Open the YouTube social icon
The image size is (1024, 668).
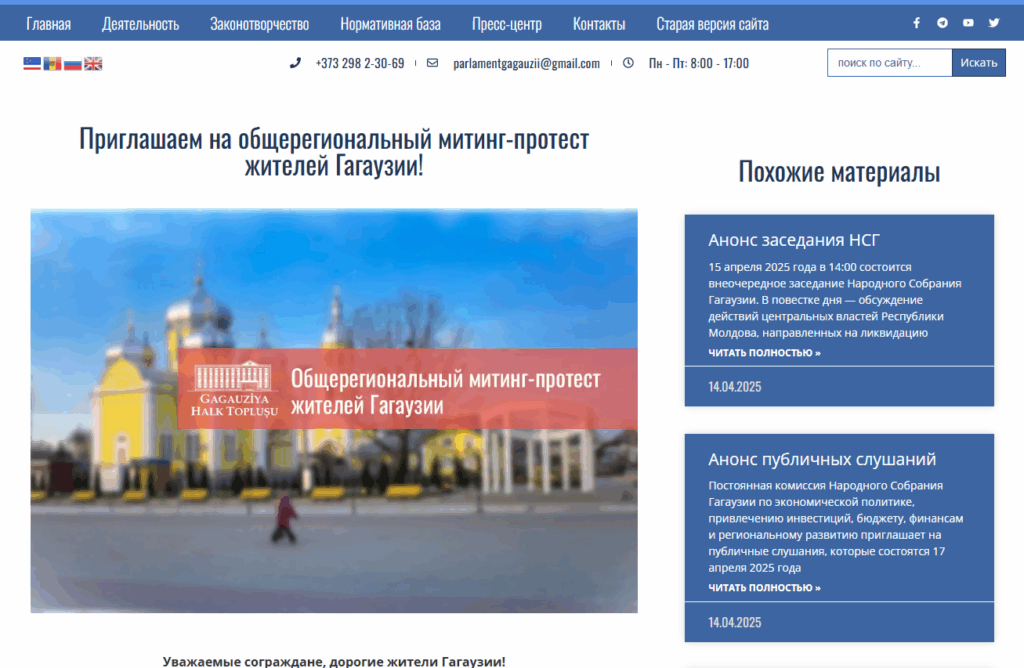click(968, 23)
